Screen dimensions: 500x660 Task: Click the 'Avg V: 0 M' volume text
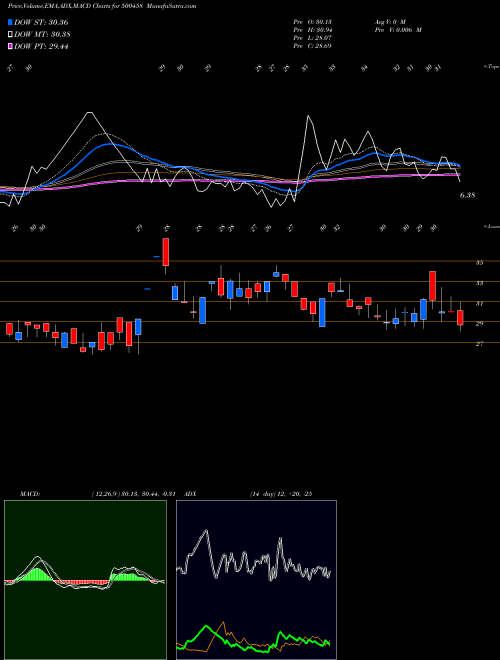pos(389,21)
